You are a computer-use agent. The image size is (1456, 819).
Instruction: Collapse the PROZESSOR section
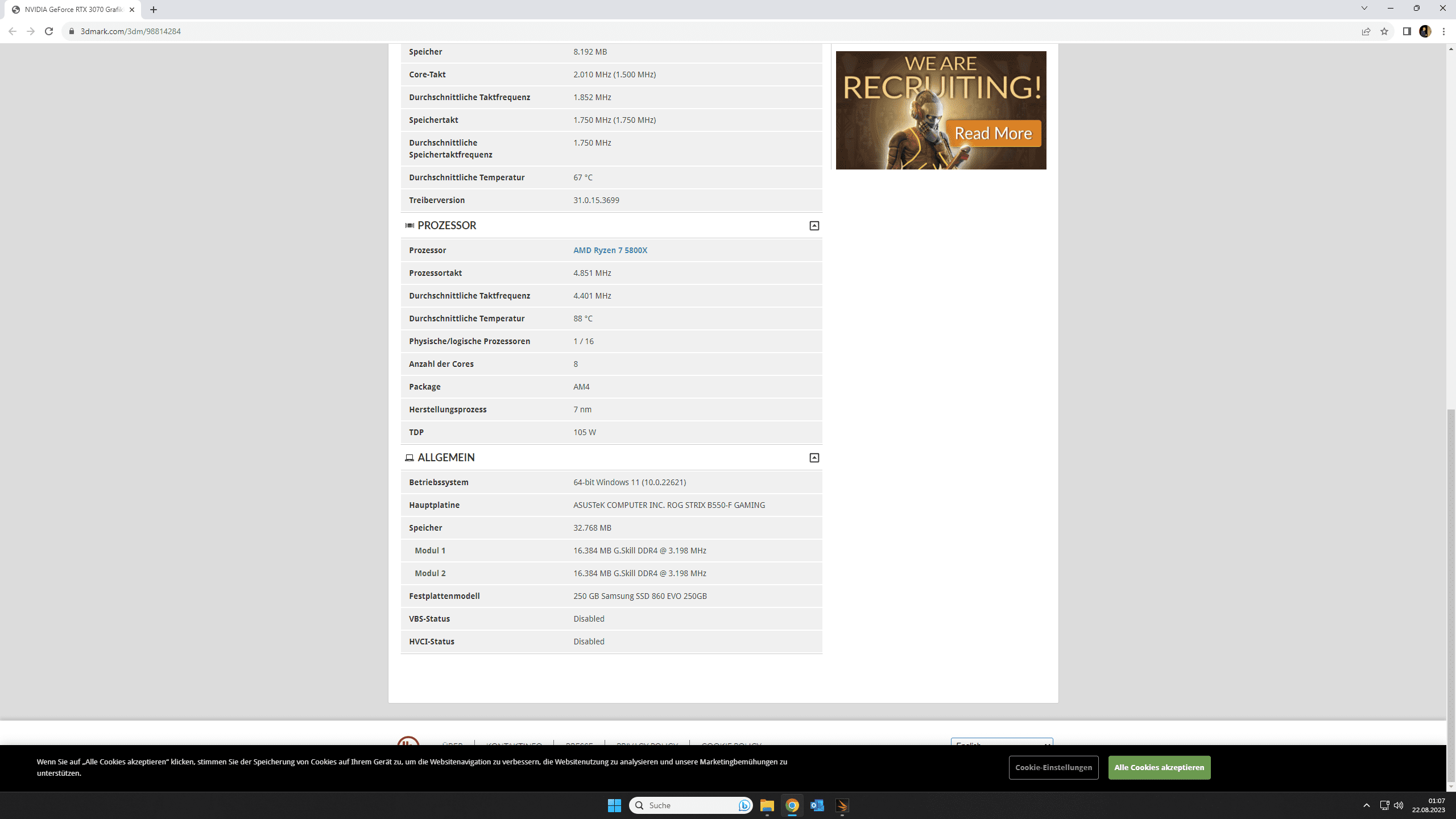click(x=814, y=226)
